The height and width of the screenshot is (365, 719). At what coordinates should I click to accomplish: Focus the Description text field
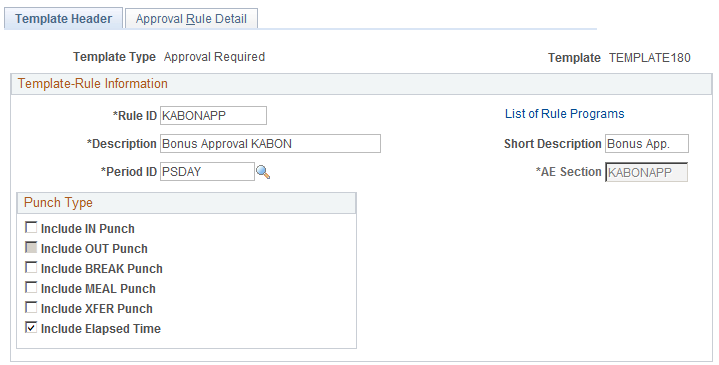pyautogui.click(x=270, y=144)
